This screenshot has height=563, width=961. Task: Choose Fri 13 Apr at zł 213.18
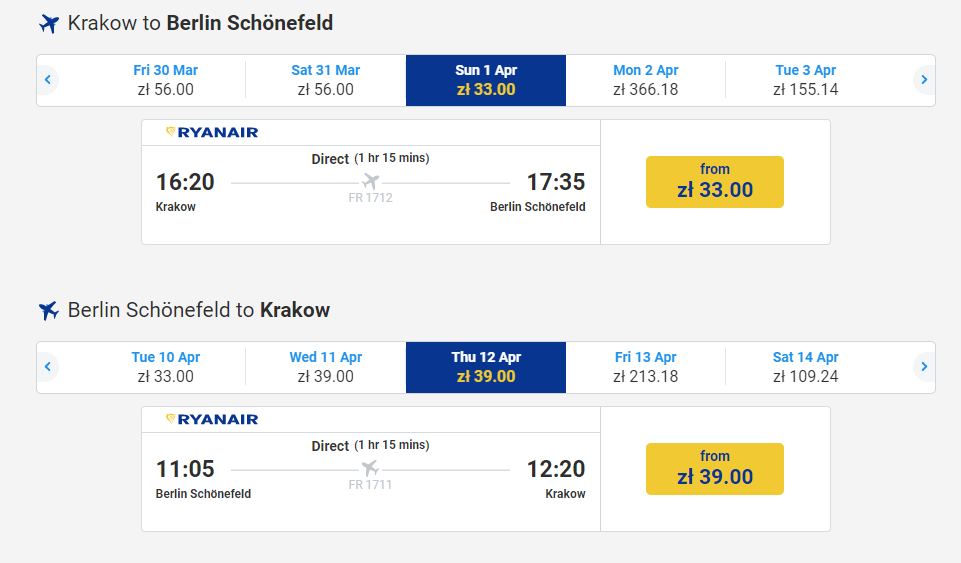(x=646, y=367)
